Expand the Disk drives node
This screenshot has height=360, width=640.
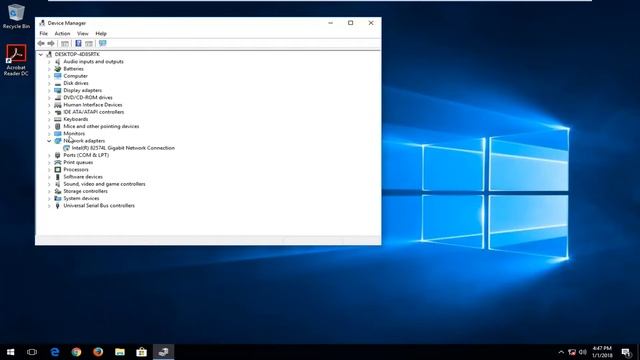coord(49,84)
